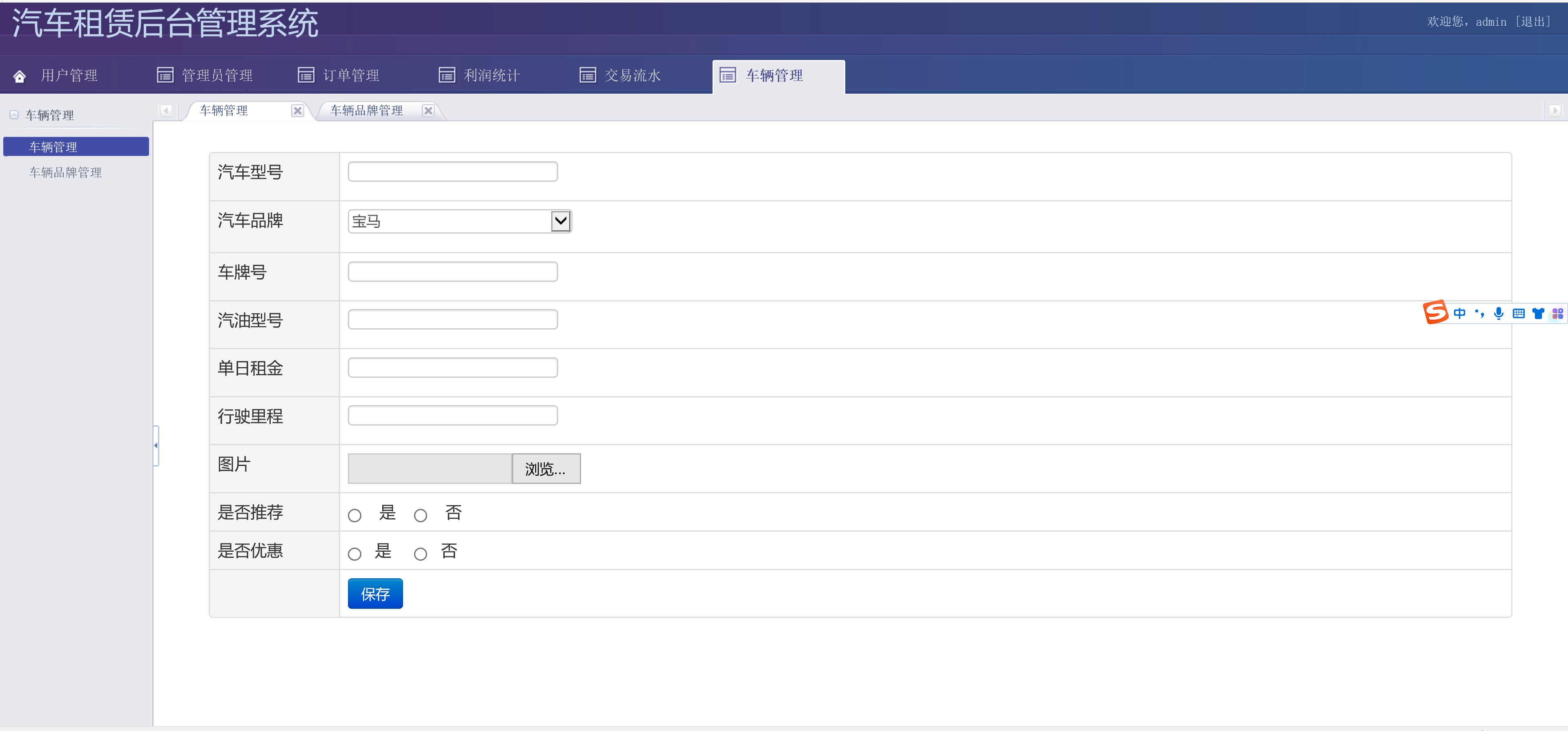This screenshot has height=731, width=1568.
Task: Click the list icon next to 订单管理
Action: coord(305,75)
